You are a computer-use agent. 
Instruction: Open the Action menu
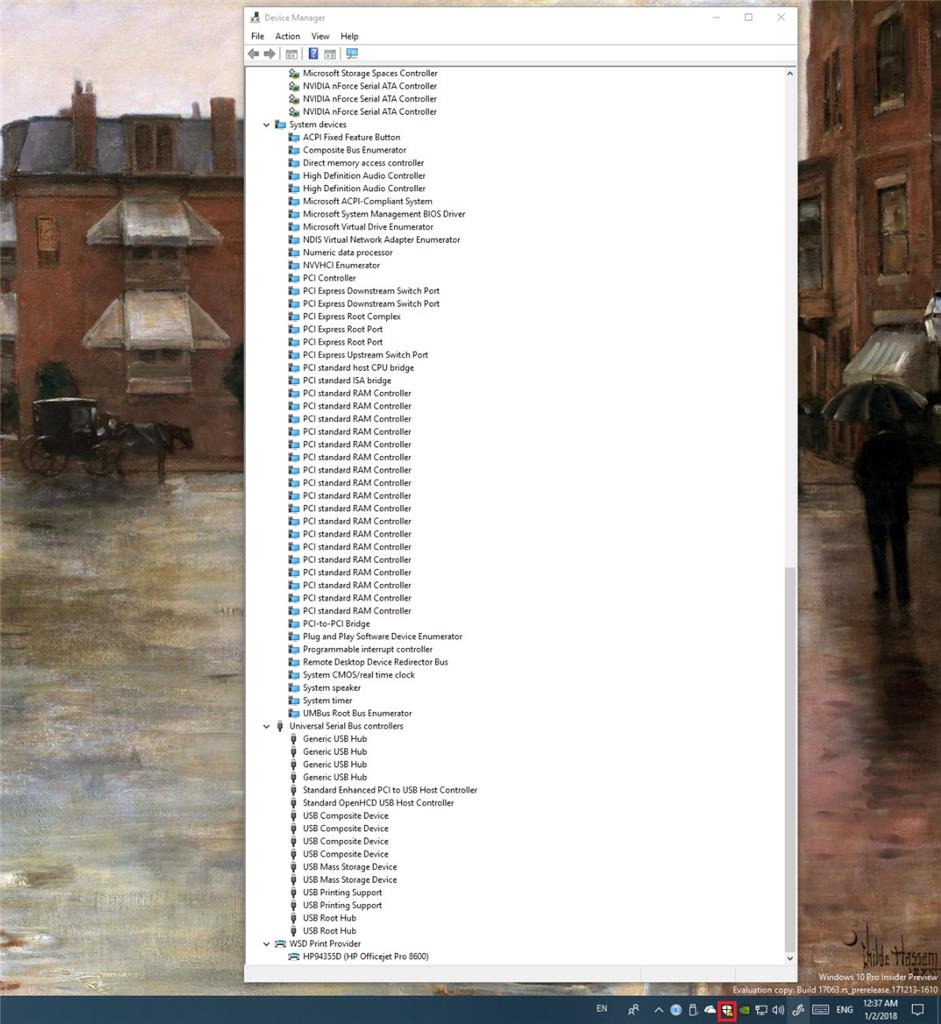287,36
